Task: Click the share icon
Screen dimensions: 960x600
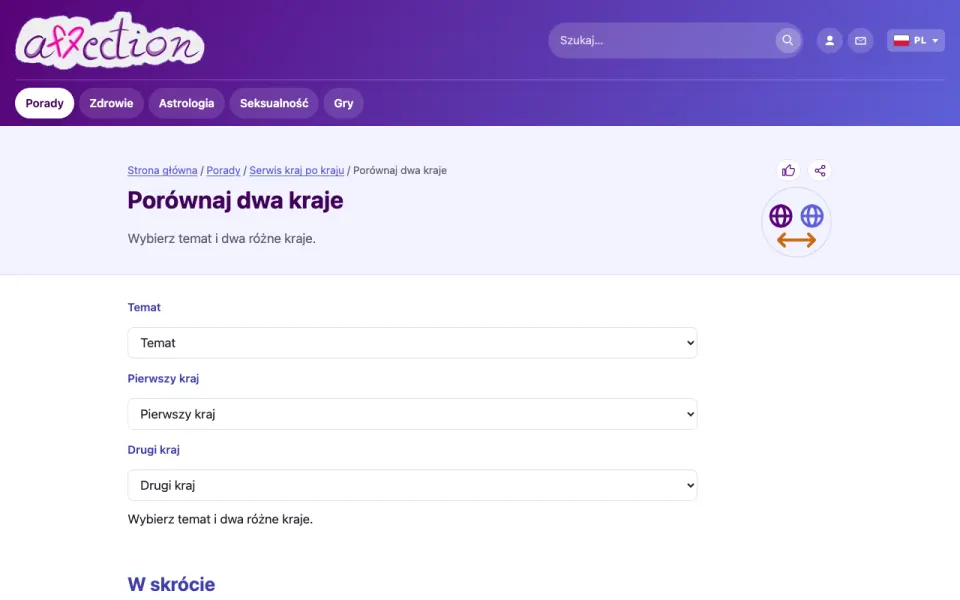Action: 820,170
